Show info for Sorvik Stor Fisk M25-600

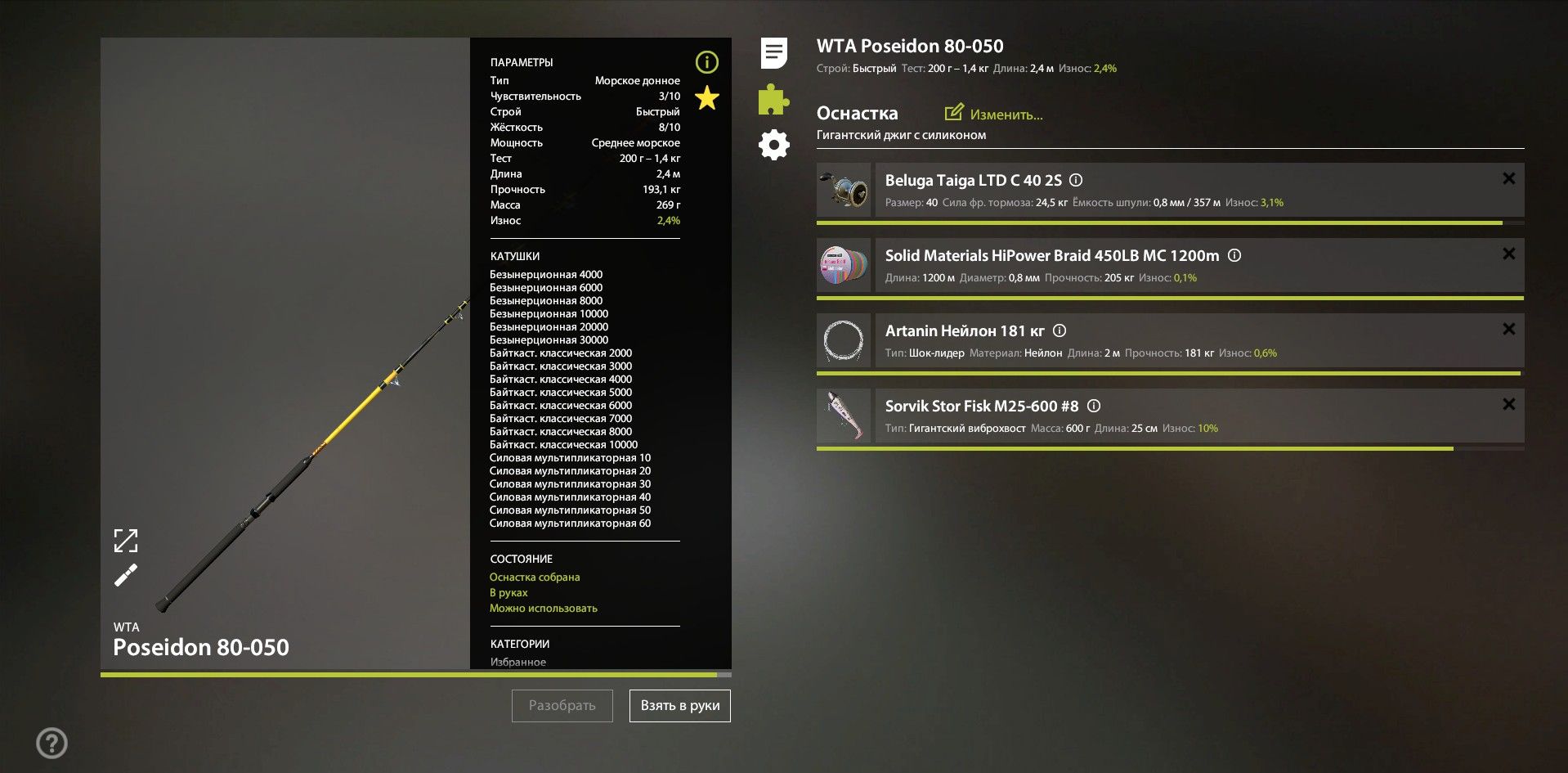point(1094,406)
